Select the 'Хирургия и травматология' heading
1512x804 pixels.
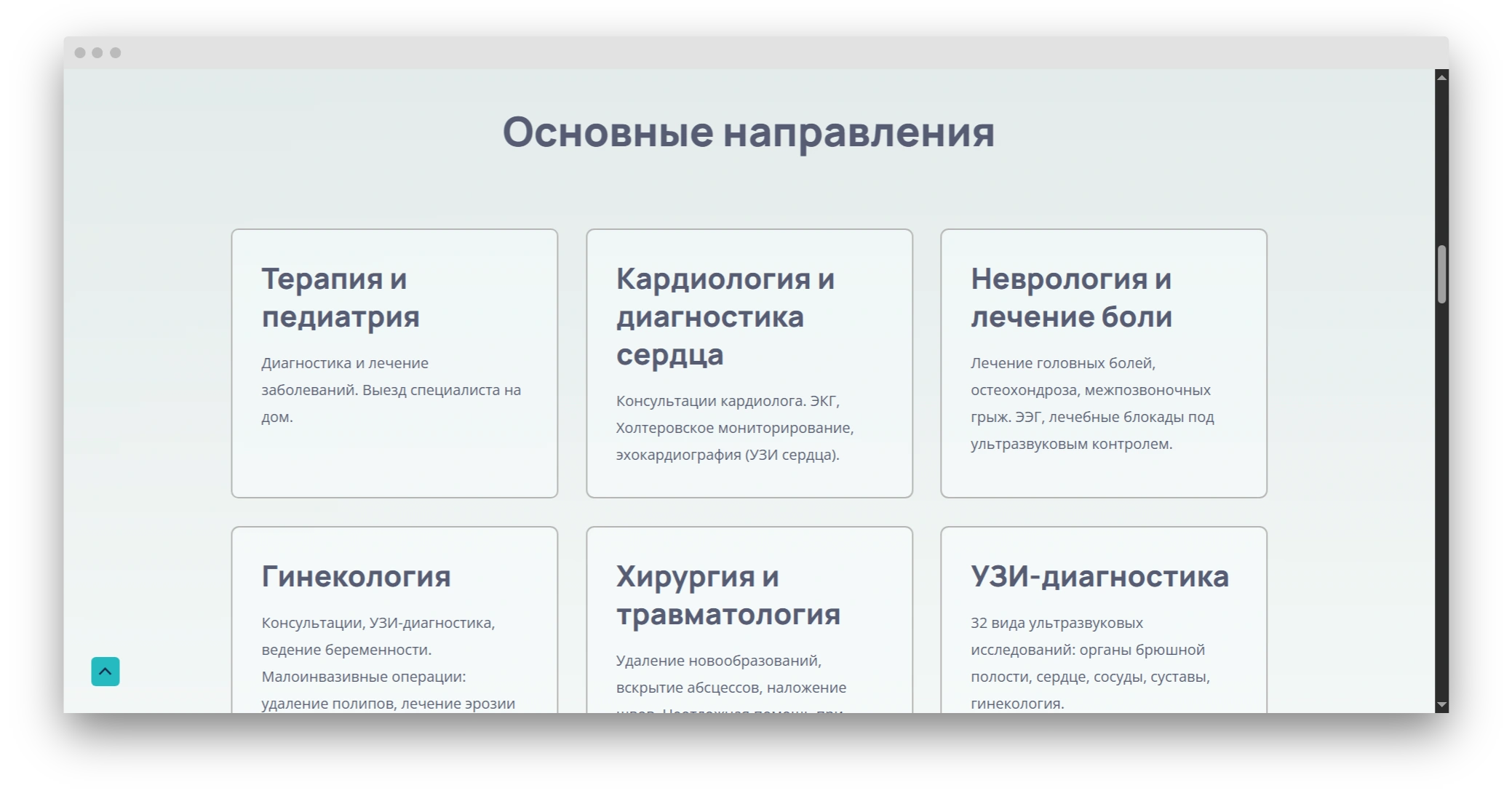coord(728,595)
